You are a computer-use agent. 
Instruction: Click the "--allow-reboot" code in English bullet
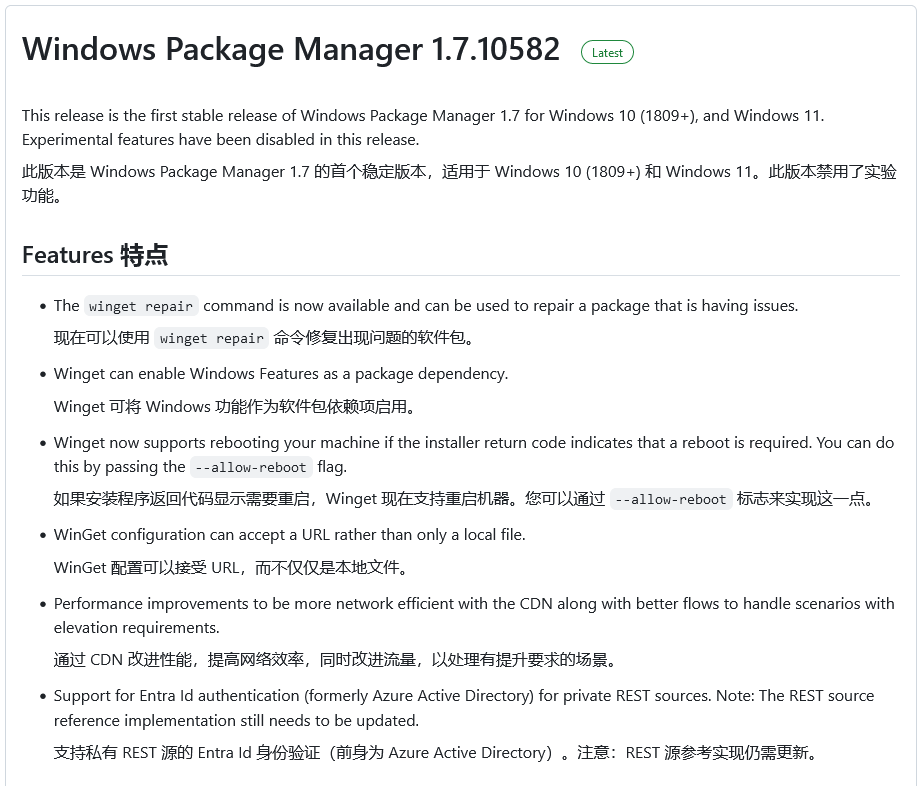click(x=251, y=468)
